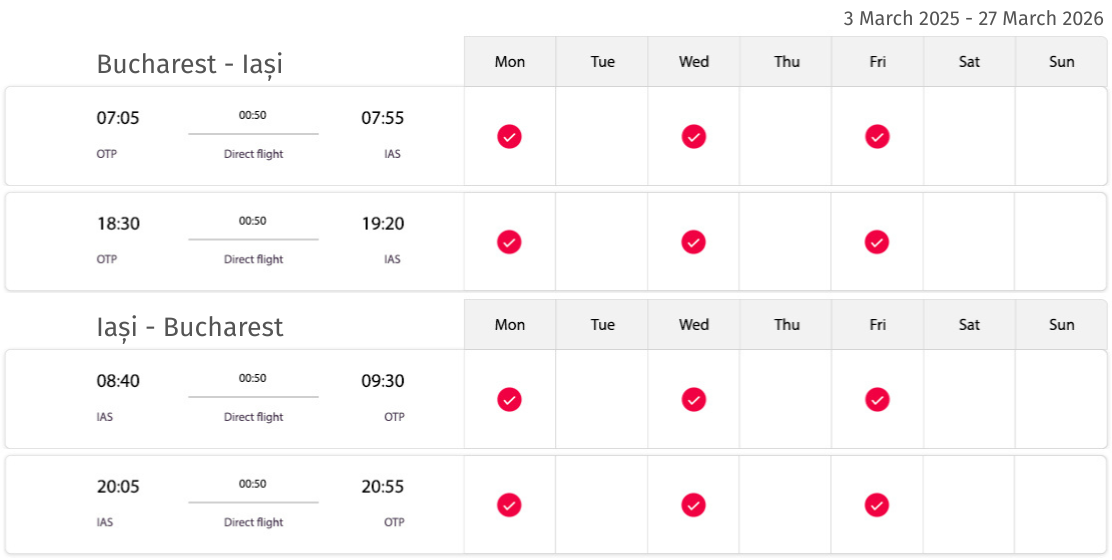The width and height of the screenshot is (1112, 560).
Task: Click Monday checkmark for 07:05 OTP flight
Action: pyautogui.click(x=509, y=136)
